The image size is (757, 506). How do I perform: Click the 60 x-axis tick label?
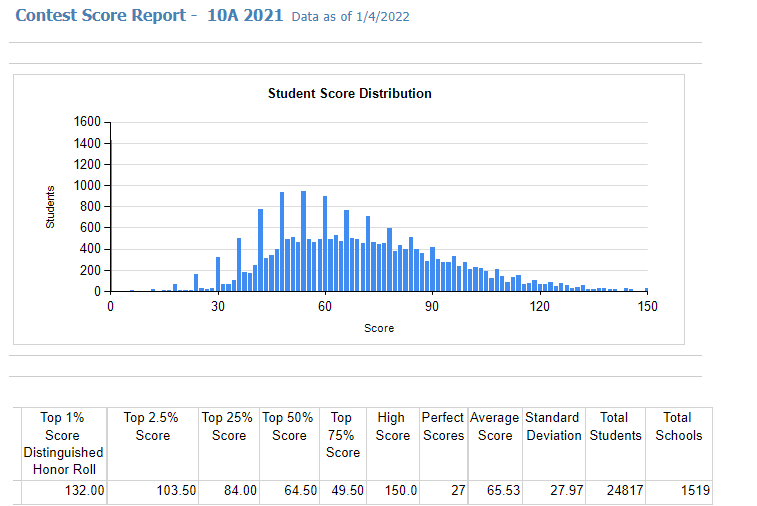tap(325, 307)
